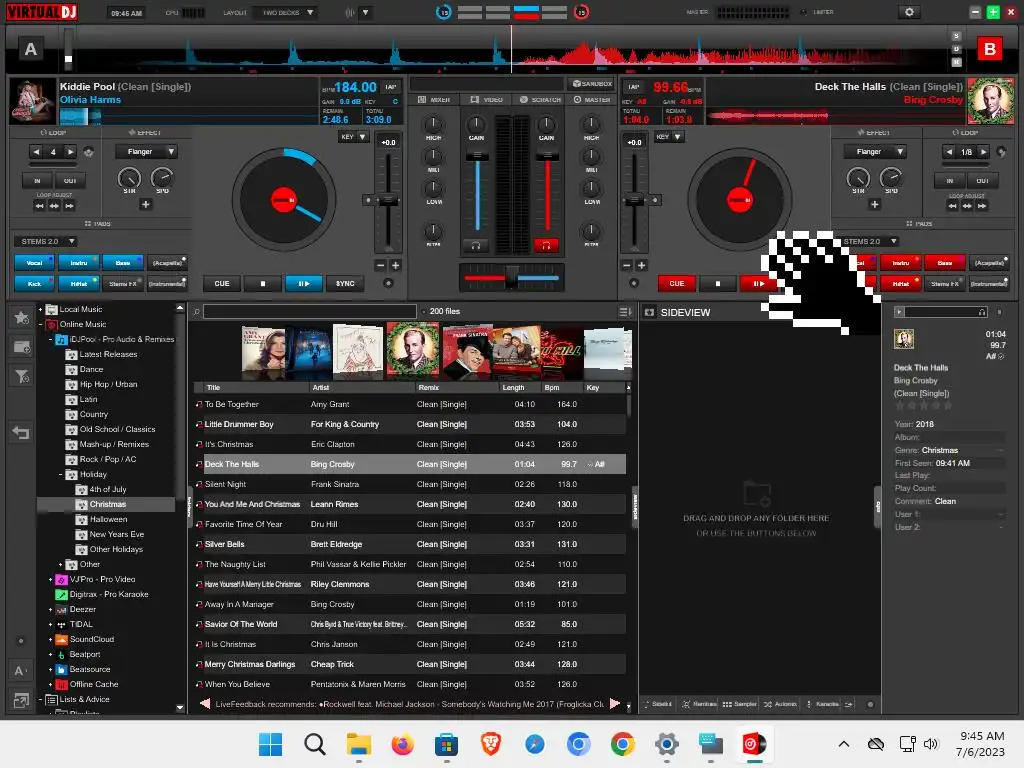Click deck A play/pause button

click(304, 283)
